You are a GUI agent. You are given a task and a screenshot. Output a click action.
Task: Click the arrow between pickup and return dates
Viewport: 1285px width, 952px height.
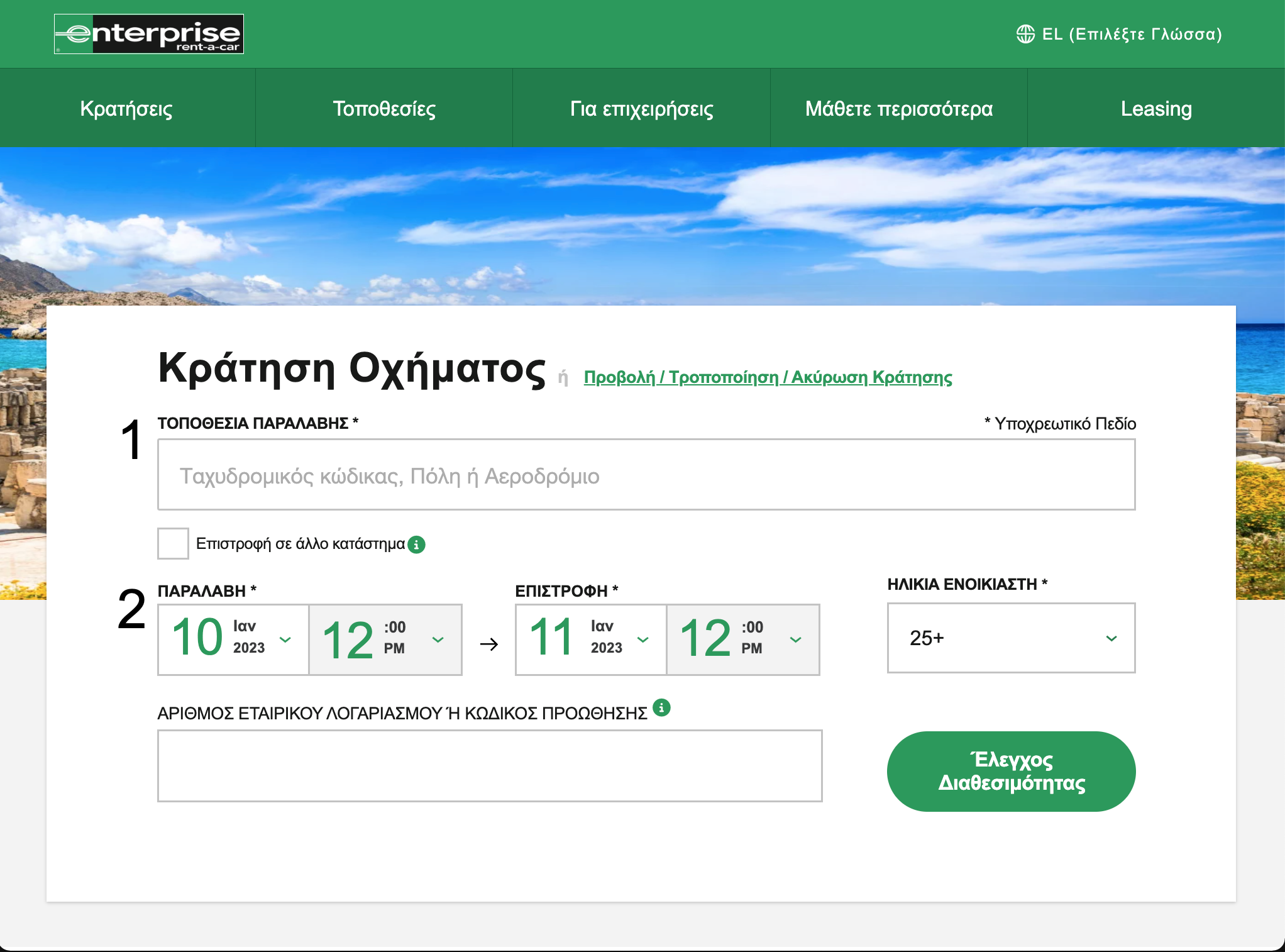[x=488, y=644]
